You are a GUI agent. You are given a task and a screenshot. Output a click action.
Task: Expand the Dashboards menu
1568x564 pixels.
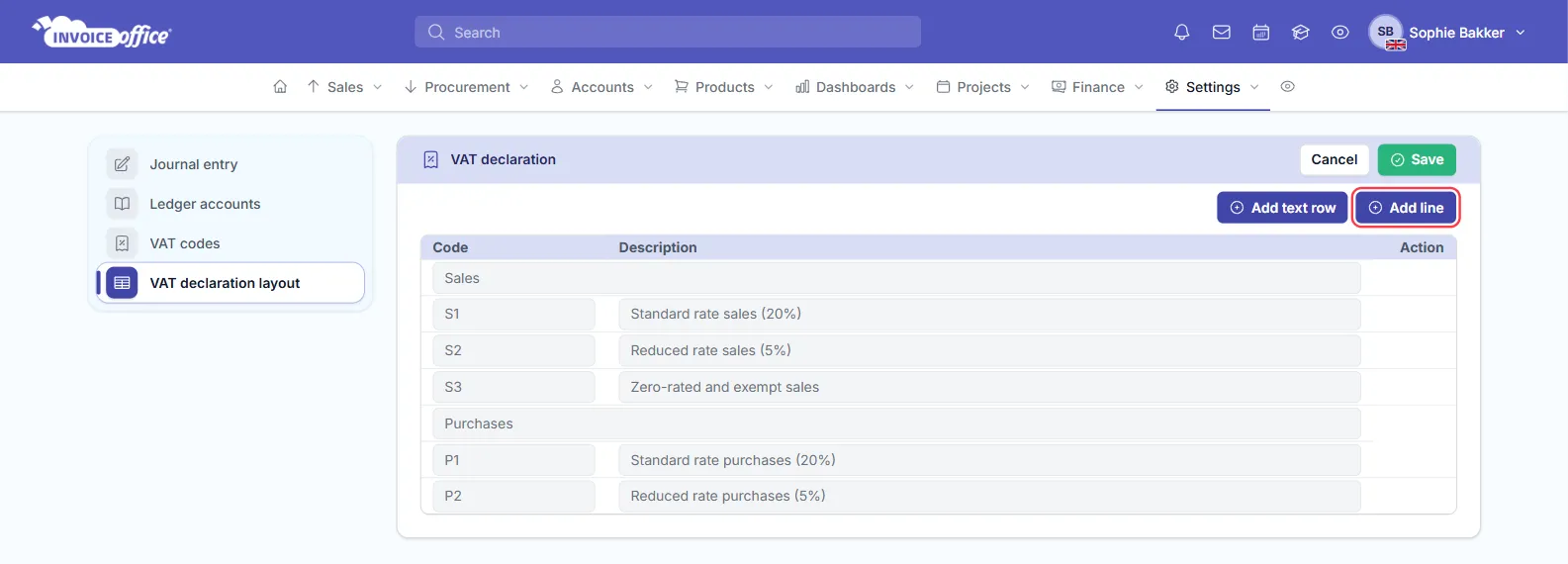click(x=855, y=87)
